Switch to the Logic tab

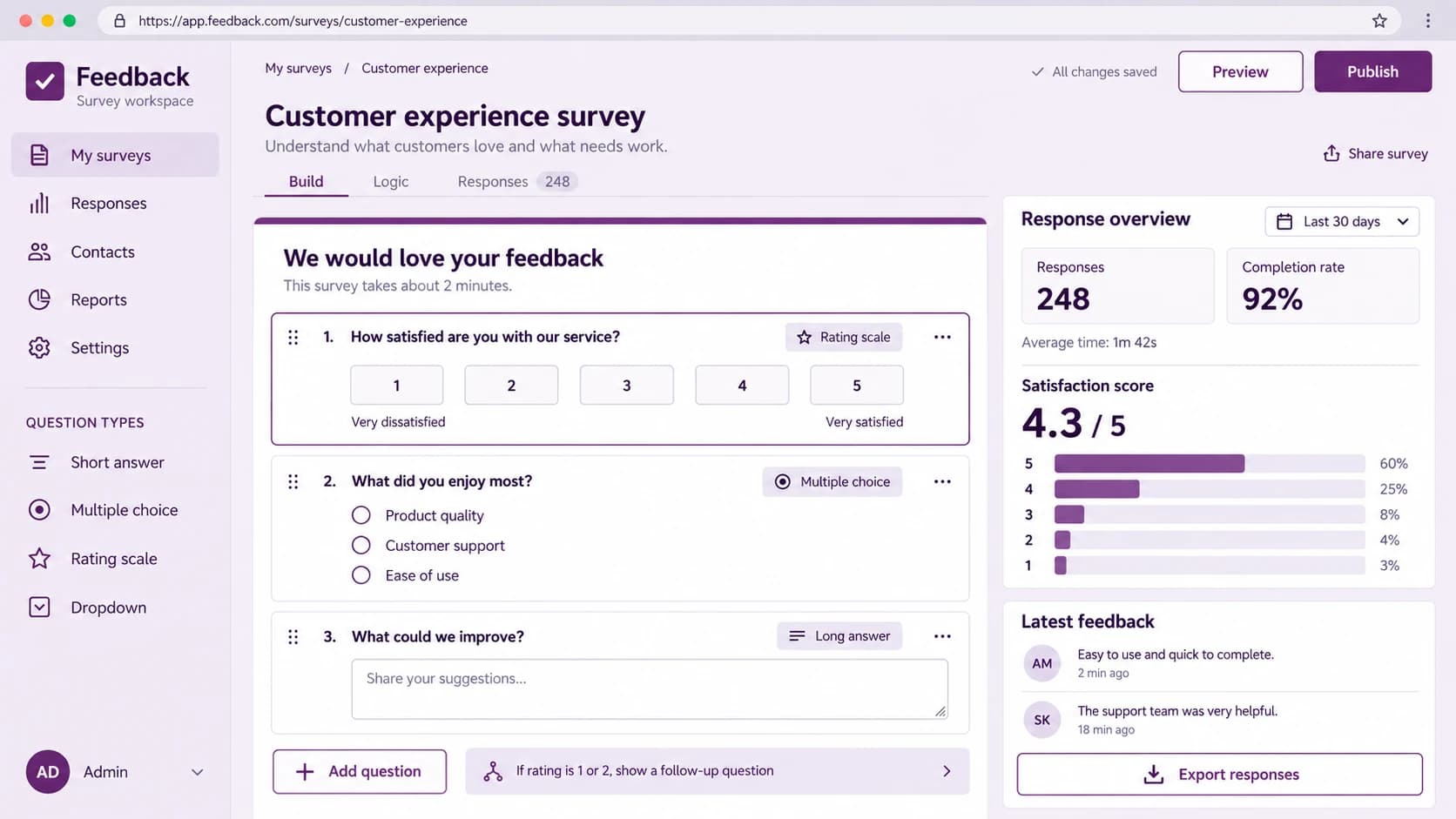pos(391,181)
